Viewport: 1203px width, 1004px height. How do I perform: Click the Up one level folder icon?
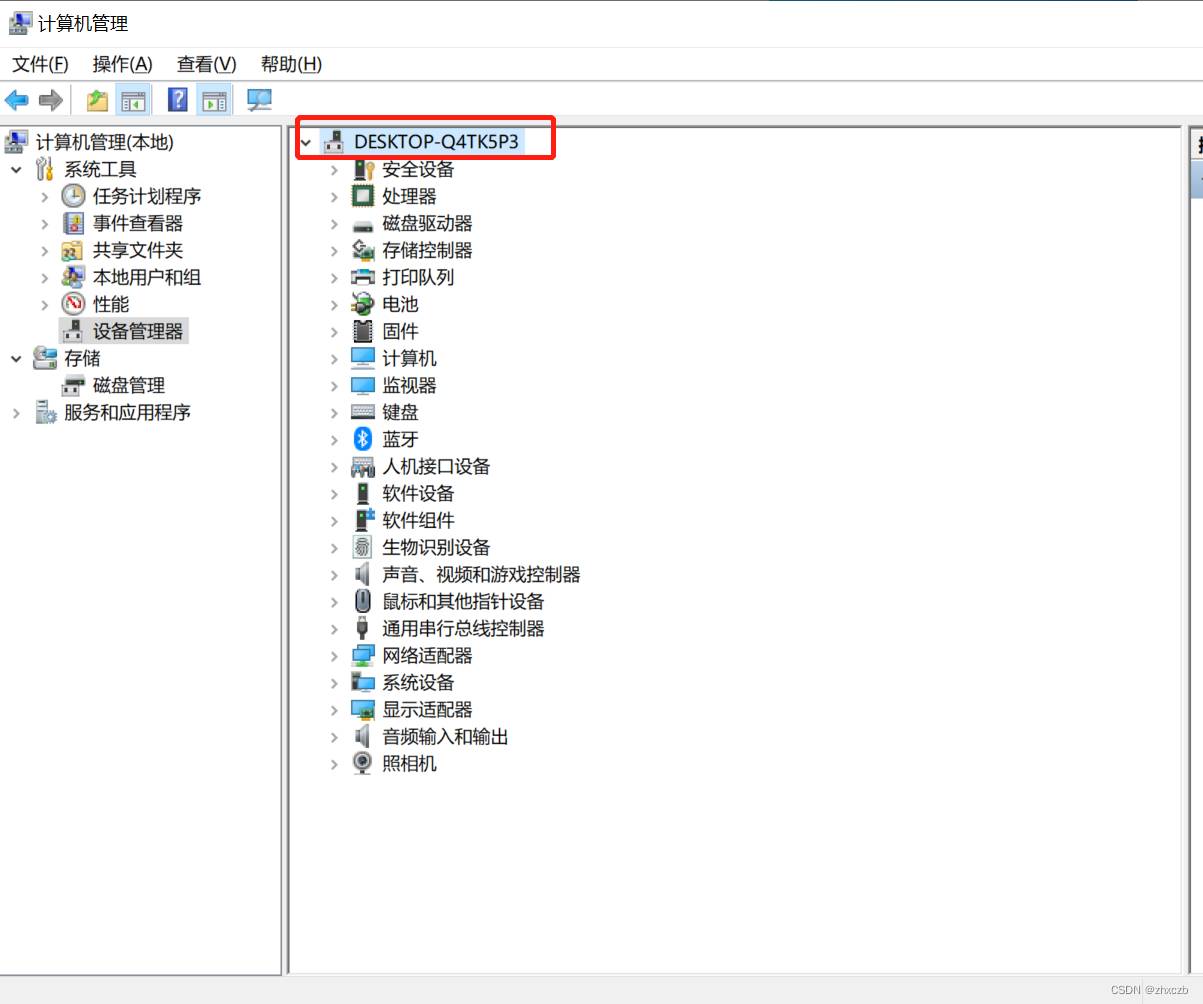tap(97, 100)
